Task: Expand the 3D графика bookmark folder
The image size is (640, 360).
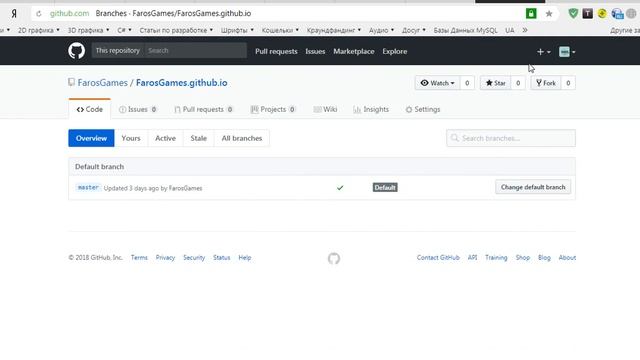Action: click(88, 30)
